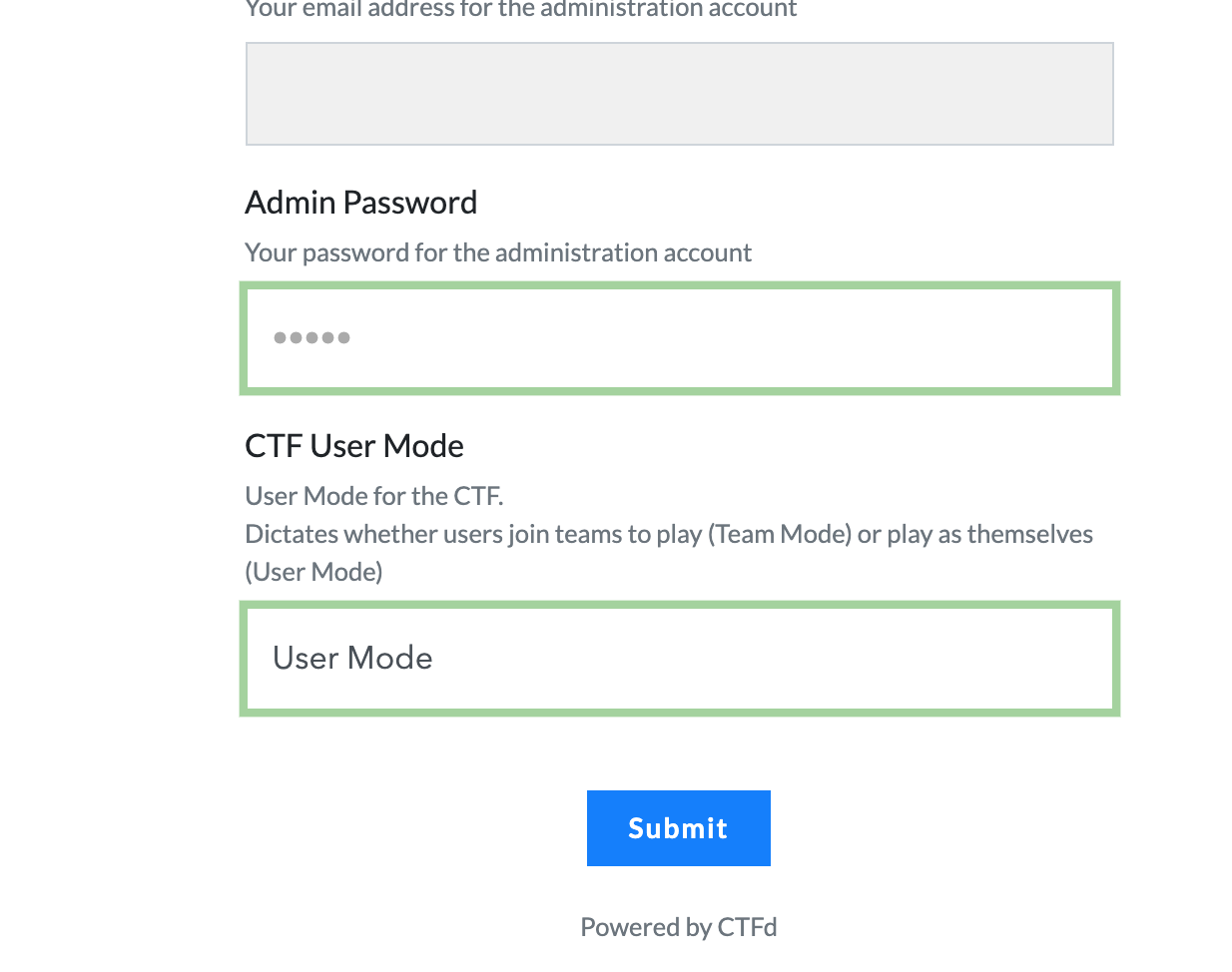Click inside the masked password box
This screenshot has height=972, width=1232.
tap(679, 337)
